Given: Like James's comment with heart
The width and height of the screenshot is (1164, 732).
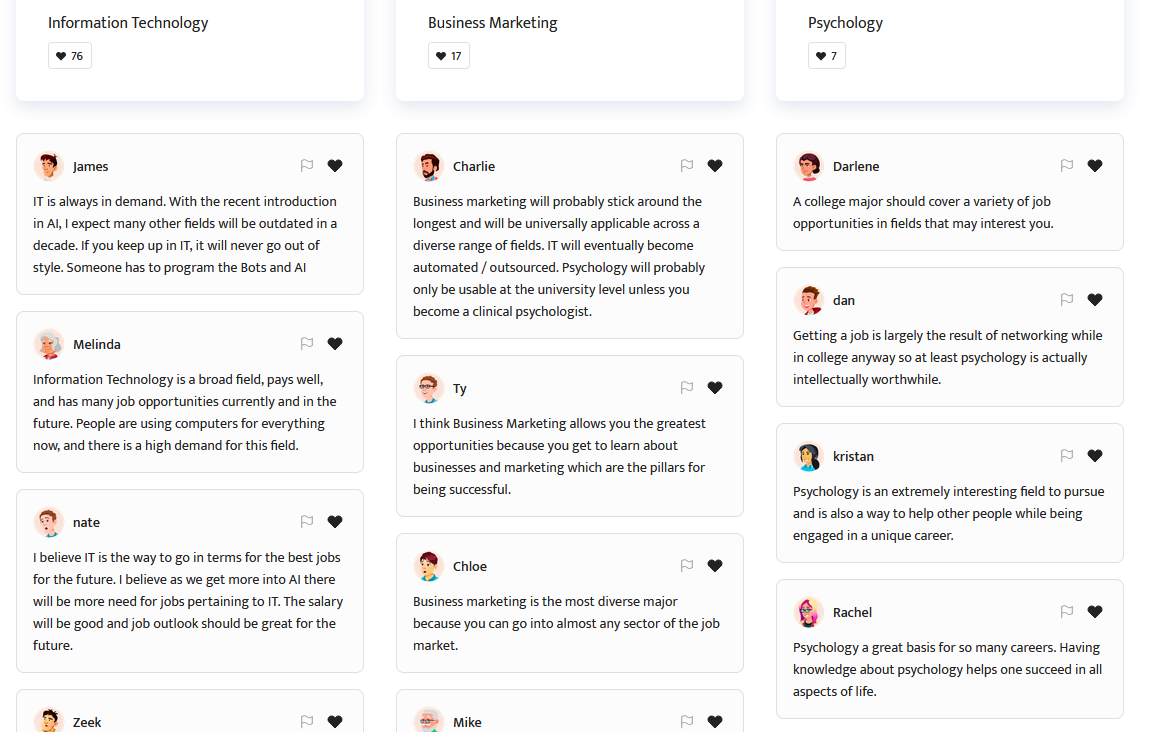Looking at the screenshot, I should point(335,166).
